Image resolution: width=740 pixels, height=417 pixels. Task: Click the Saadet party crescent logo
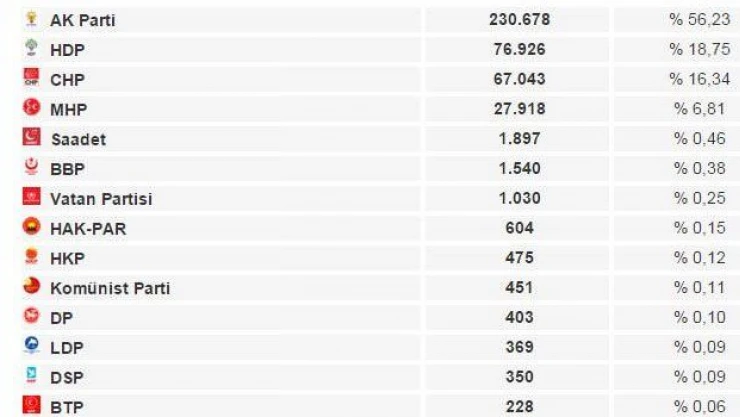tap(32, 137)
